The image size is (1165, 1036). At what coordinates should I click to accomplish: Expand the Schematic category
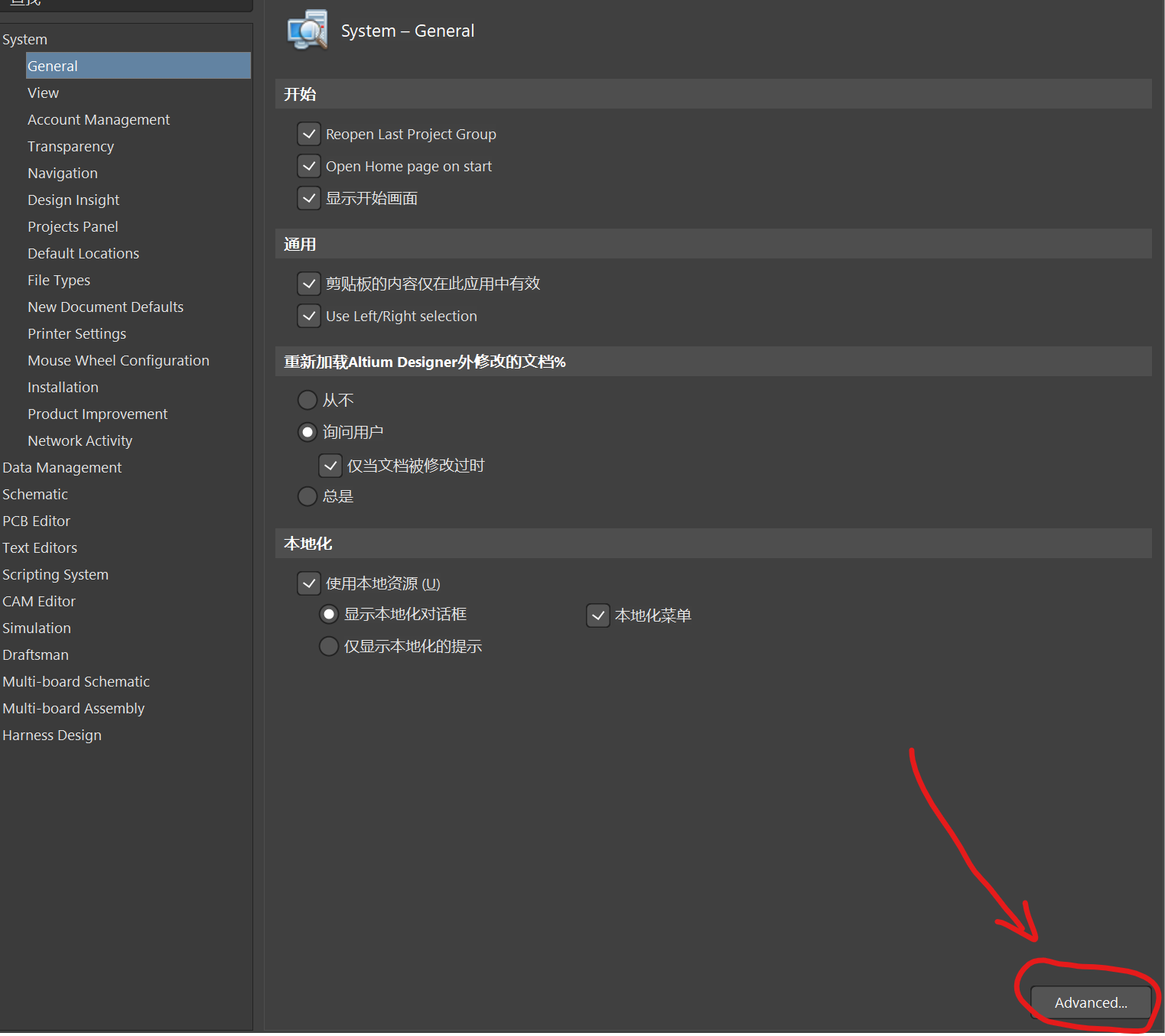(35, 495)
